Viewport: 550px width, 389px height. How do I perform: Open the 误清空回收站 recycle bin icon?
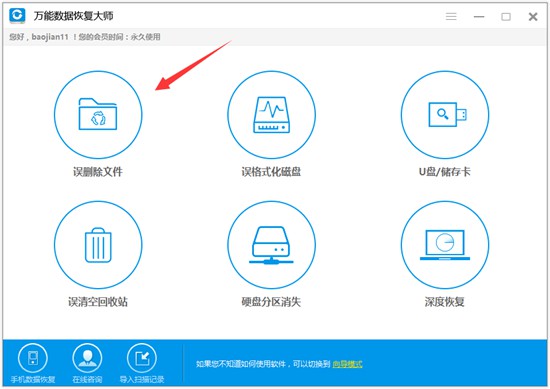[98, 245]
